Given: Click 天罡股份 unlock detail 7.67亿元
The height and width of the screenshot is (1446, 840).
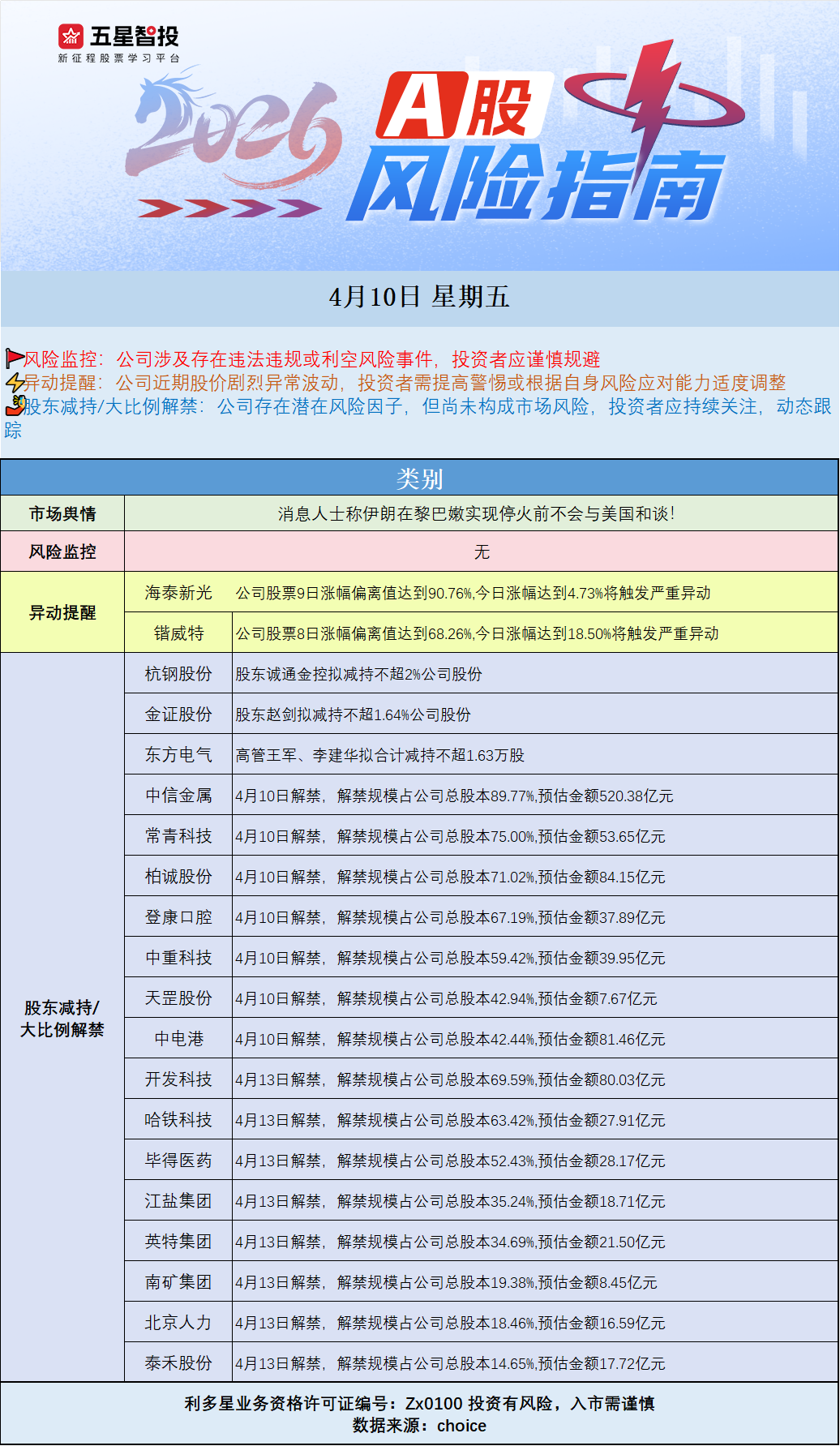Looking at the screenshot, I should point(446,998).
